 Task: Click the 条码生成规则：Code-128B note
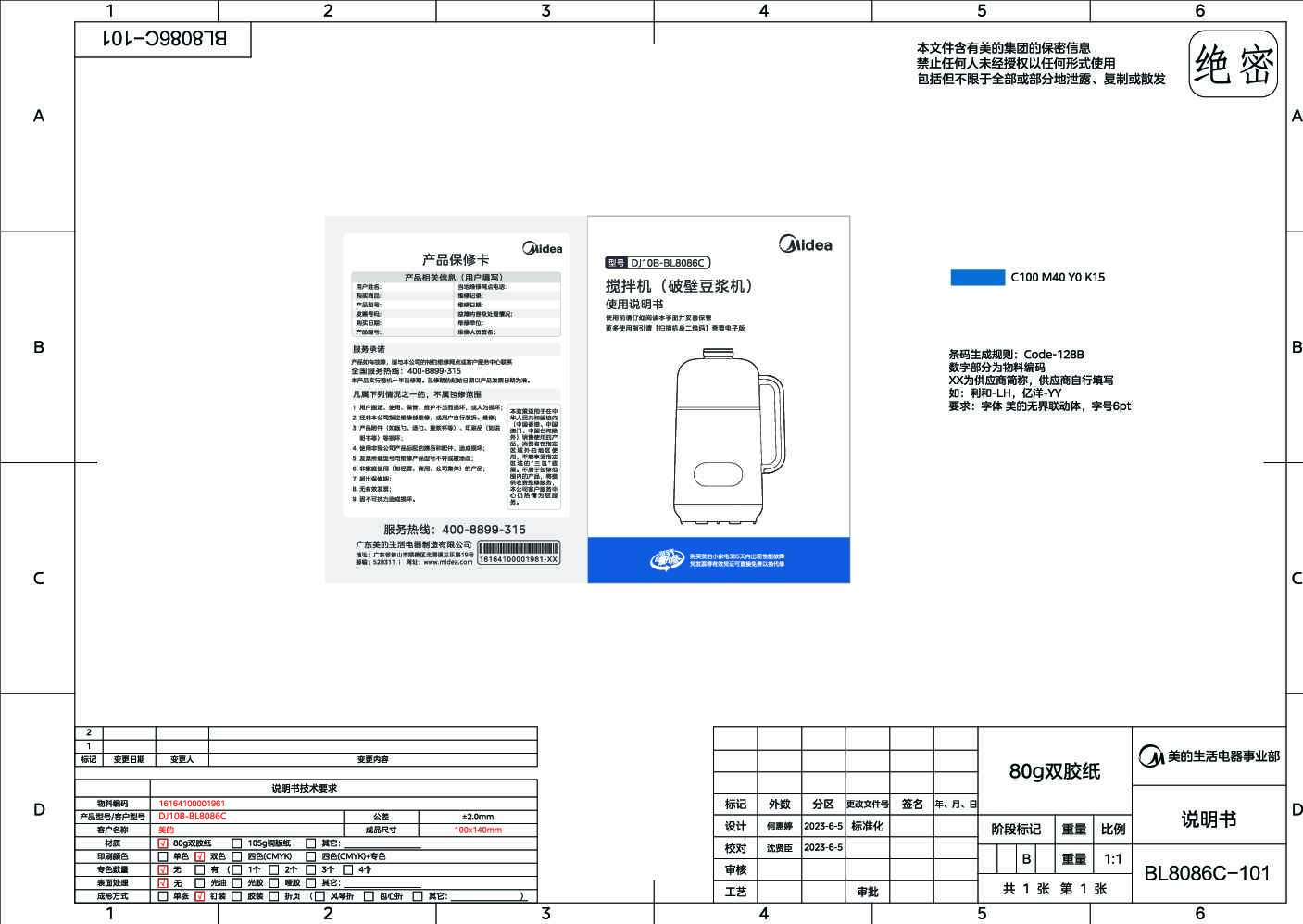pyautogui.click(x=1016, y=355)
